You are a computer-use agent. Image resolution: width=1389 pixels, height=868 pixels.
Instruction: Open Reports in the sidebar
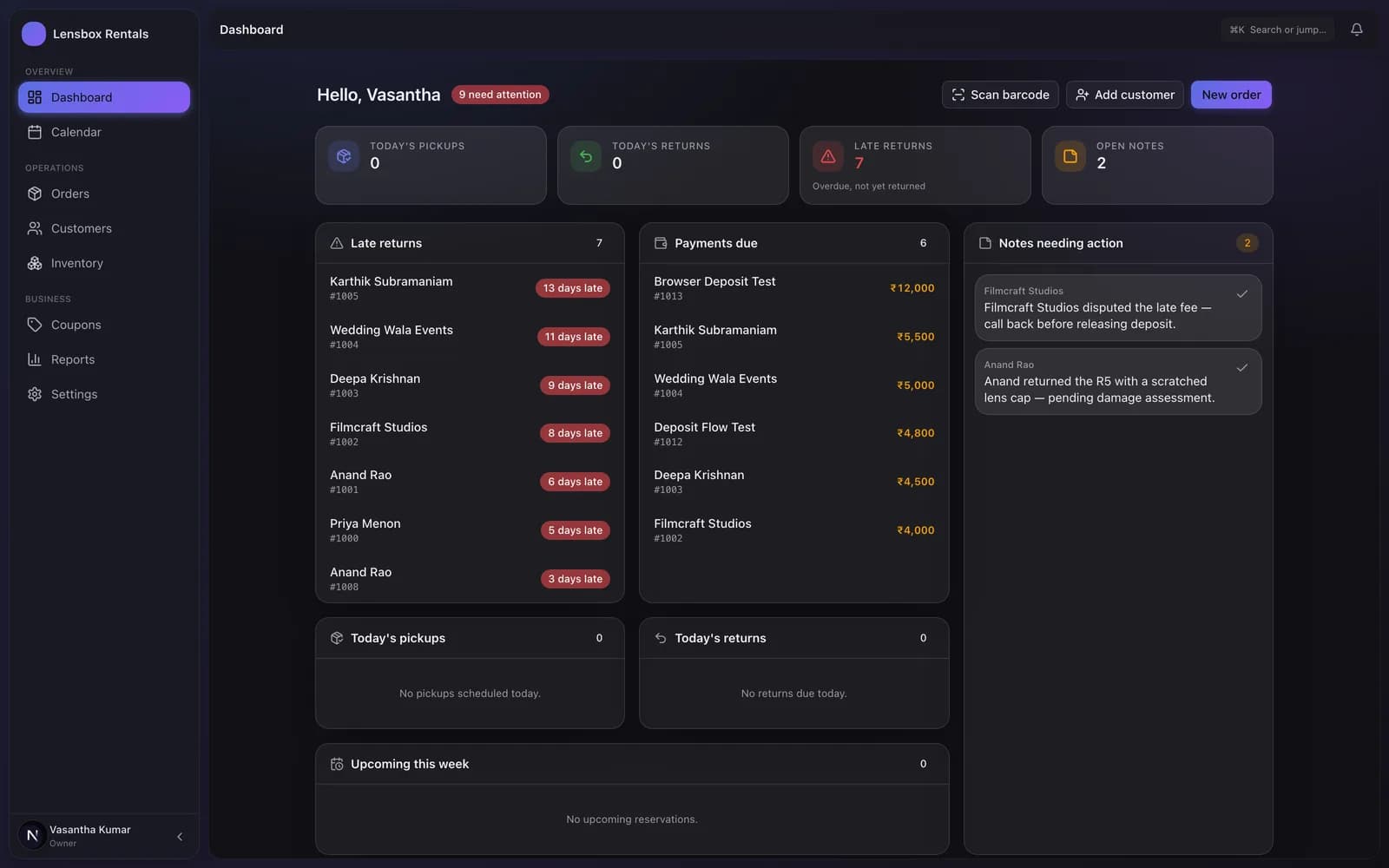coord(104,359)
